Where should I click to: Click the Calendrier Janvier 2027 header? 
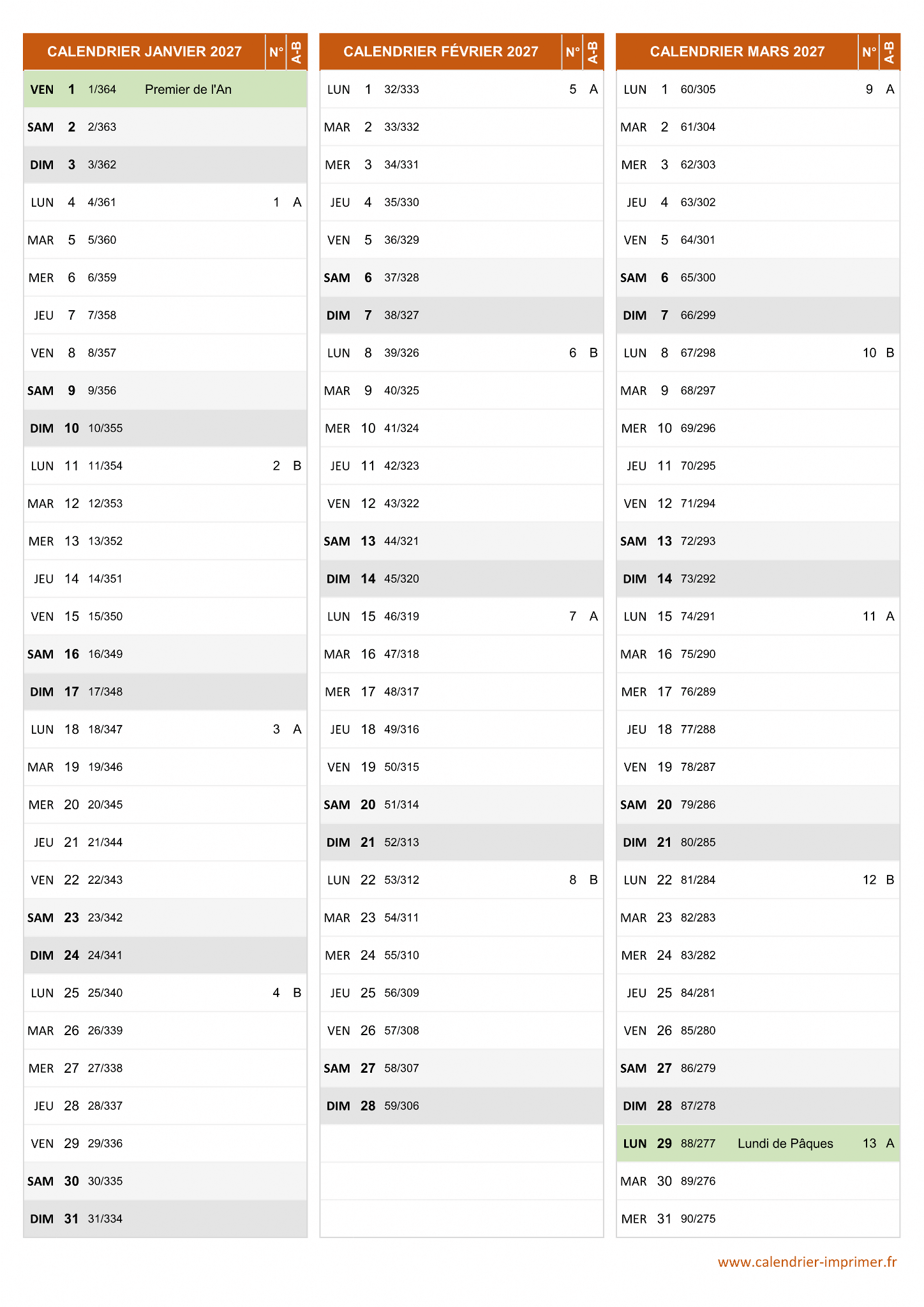tap(144, 52)
